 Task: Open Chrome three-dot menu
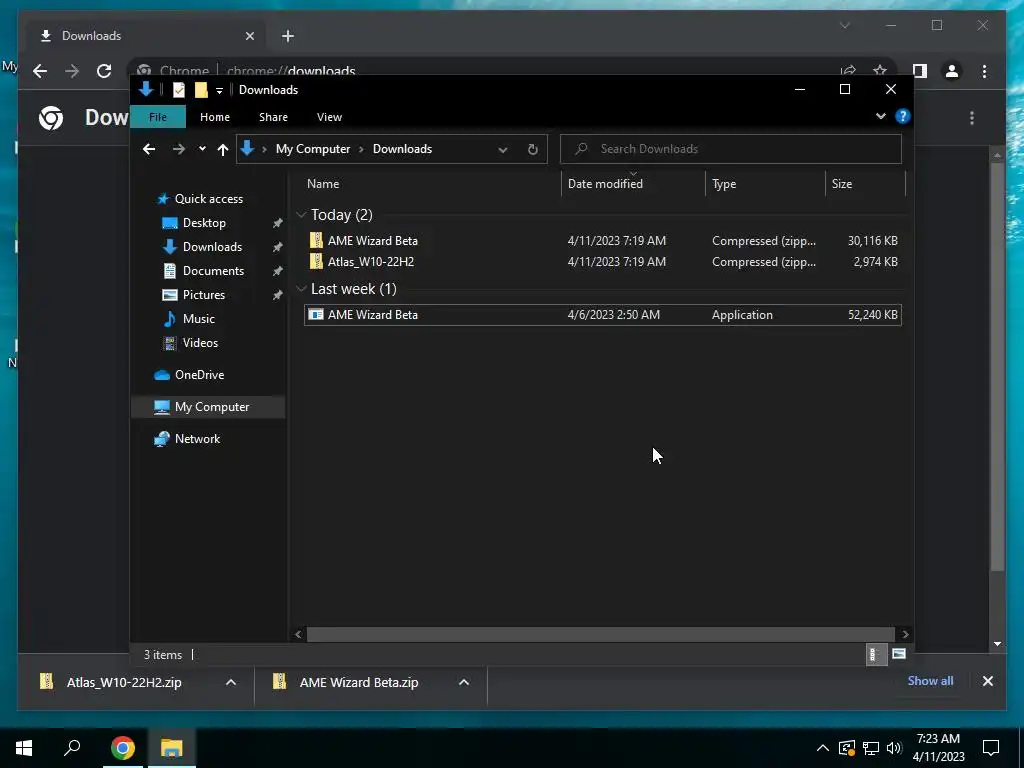pyautogui.click(x=984, y=71)
